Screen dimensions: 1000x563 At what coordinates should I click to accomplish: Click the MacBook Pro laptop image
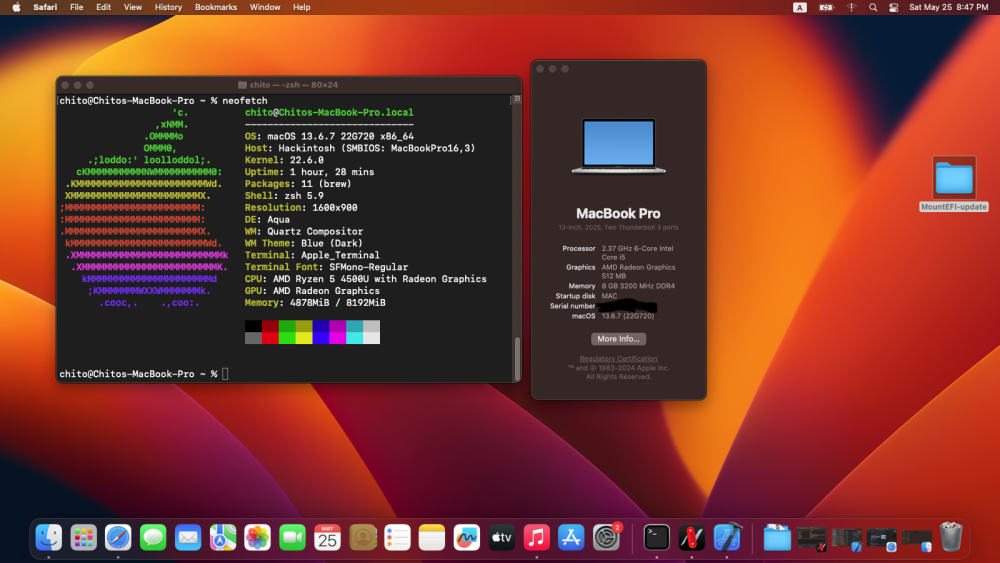coord(618,146)
